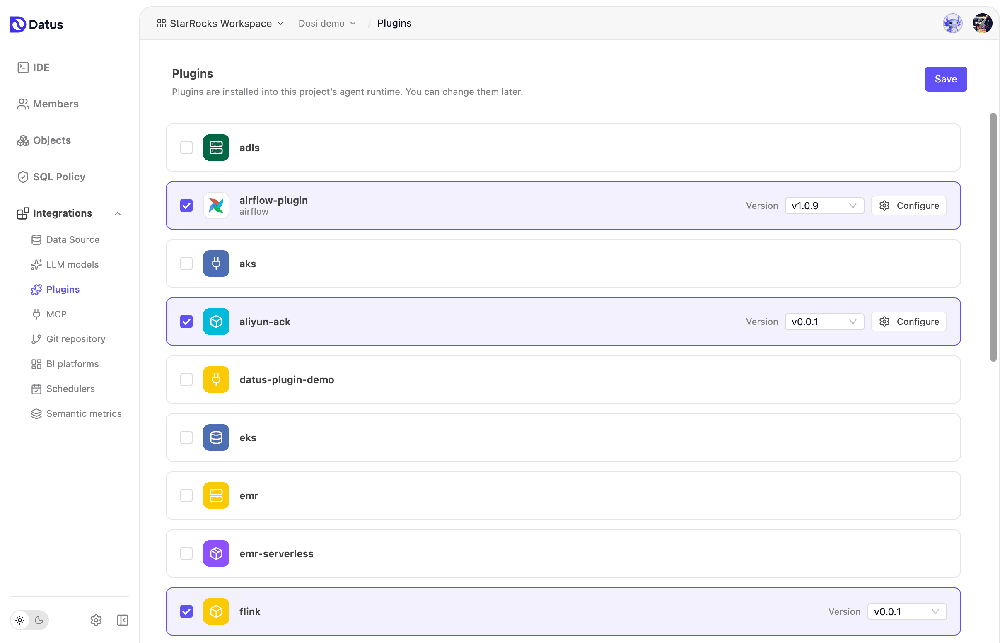Open aliyun-ack version dropdown

[824, 322]
